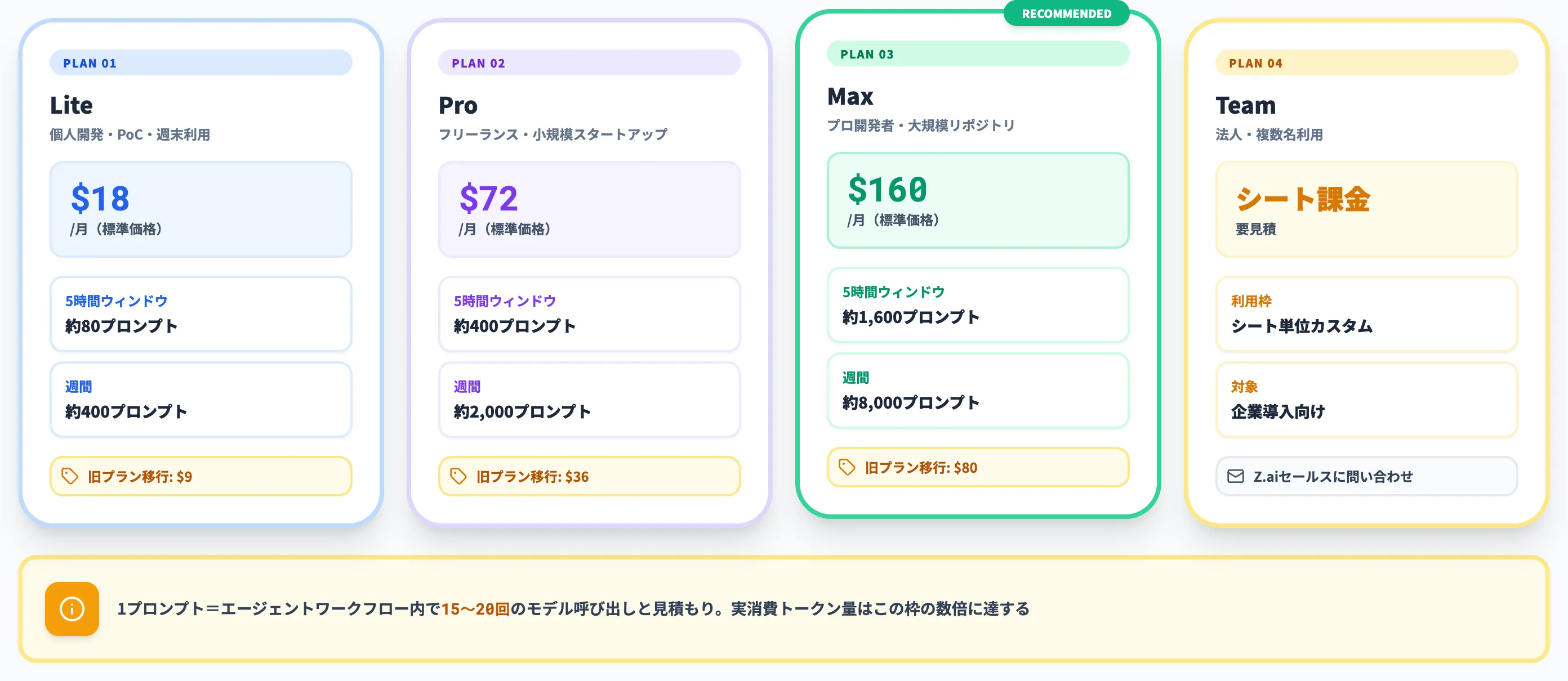Screen dimensions: 1568x681
Task: Click the price tag icon in Pro plan
Action: click(x=458, y=476)
